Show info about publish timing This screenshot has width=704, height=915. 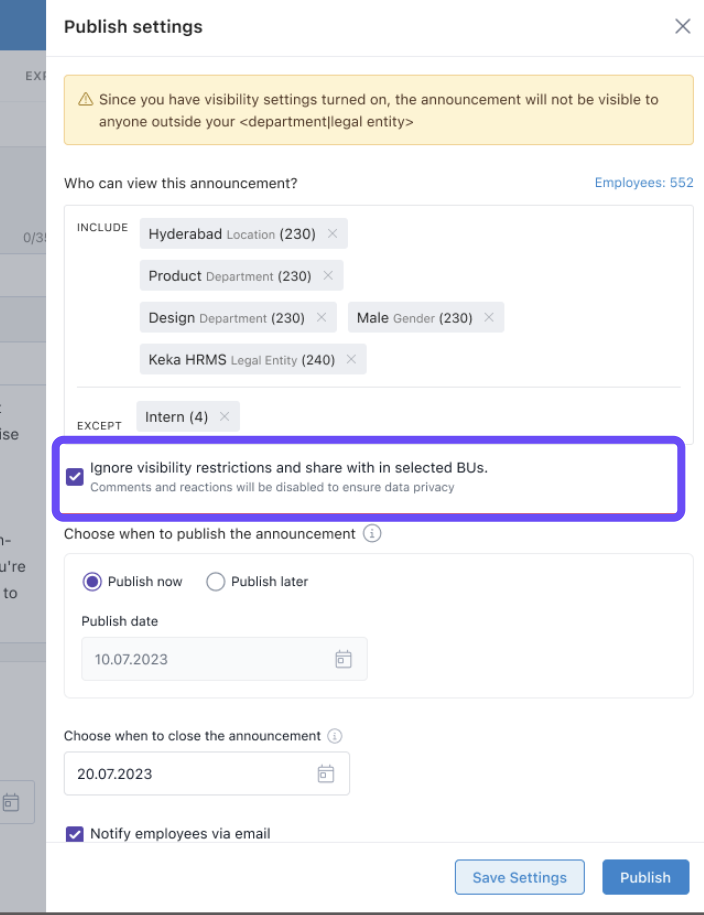click(x=372, y=534)
